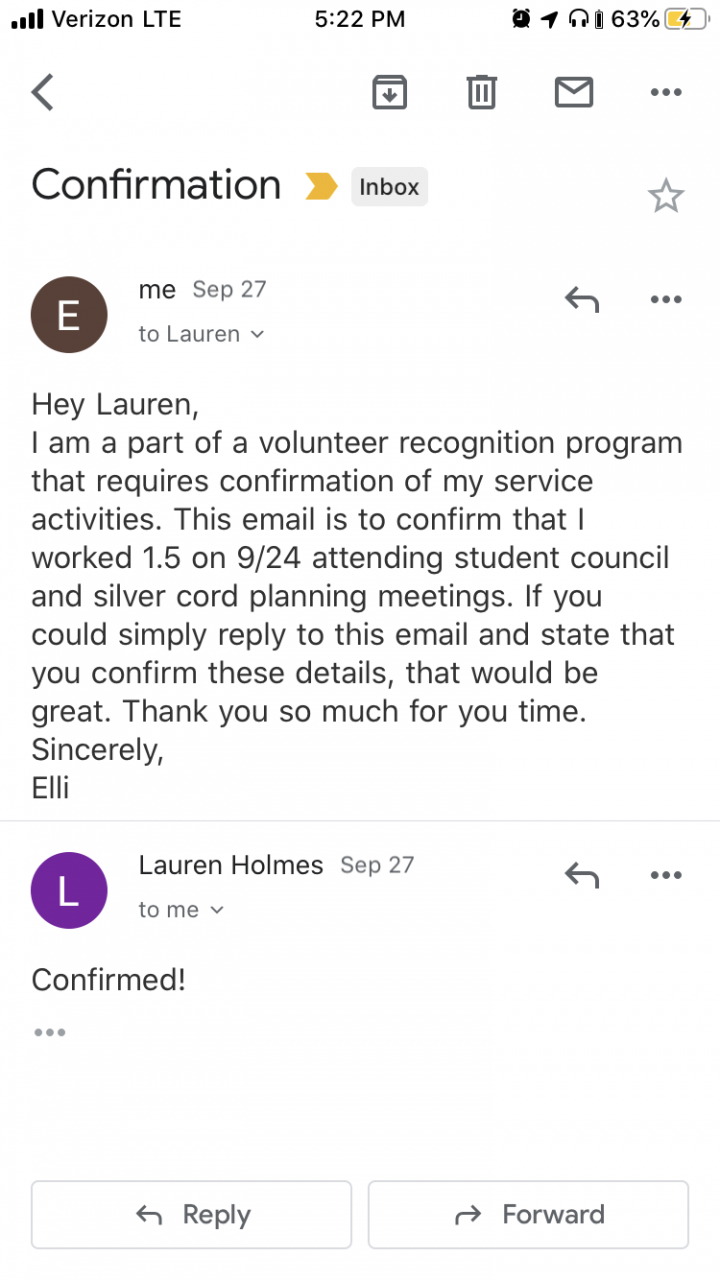Tap the Inbox label chip
The height and width of the screenshot is (1280, 720).
tap(389, 187)
